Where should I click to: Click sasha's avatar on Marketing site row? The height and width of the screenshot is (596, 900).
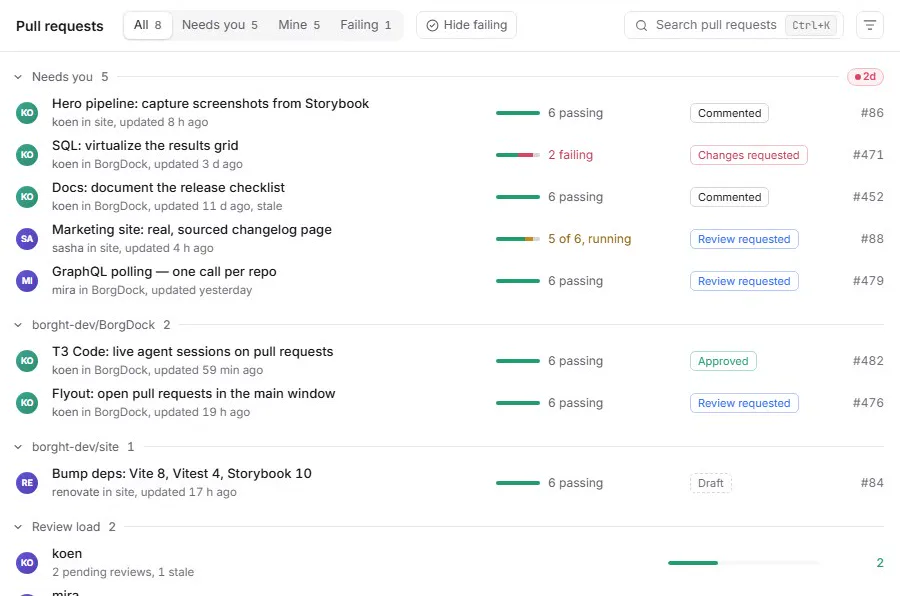pos(27,238)
